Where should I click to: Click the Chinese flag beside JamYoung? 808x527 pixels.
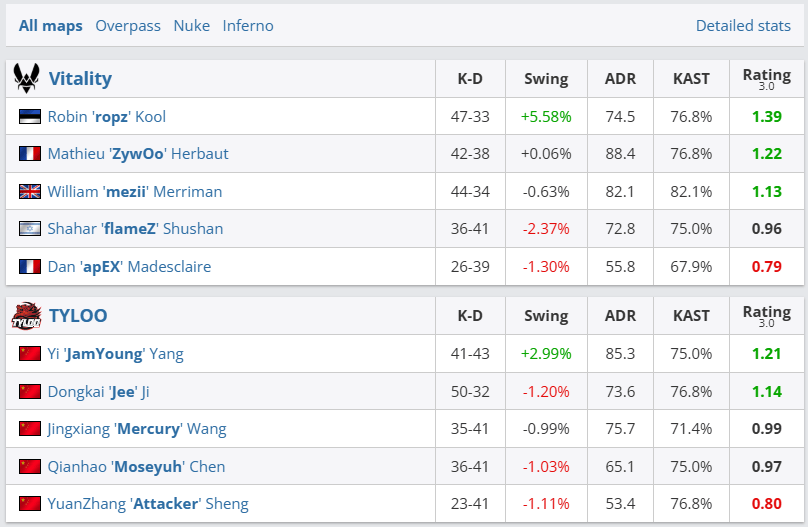pos(30,354)
